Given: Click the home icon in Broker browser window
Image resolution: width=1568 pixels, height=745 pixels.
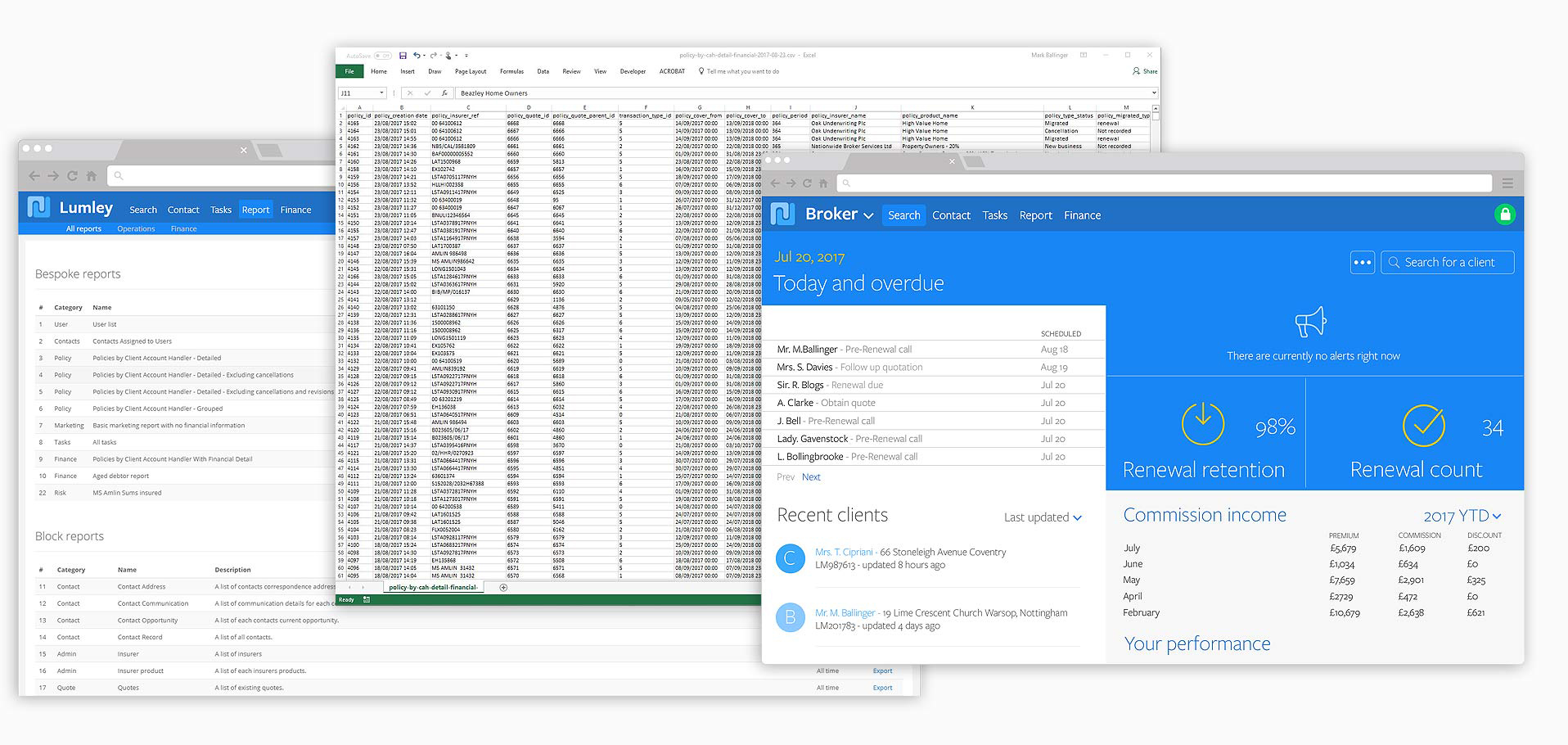Looking at the screenshot, I should 823,183.
